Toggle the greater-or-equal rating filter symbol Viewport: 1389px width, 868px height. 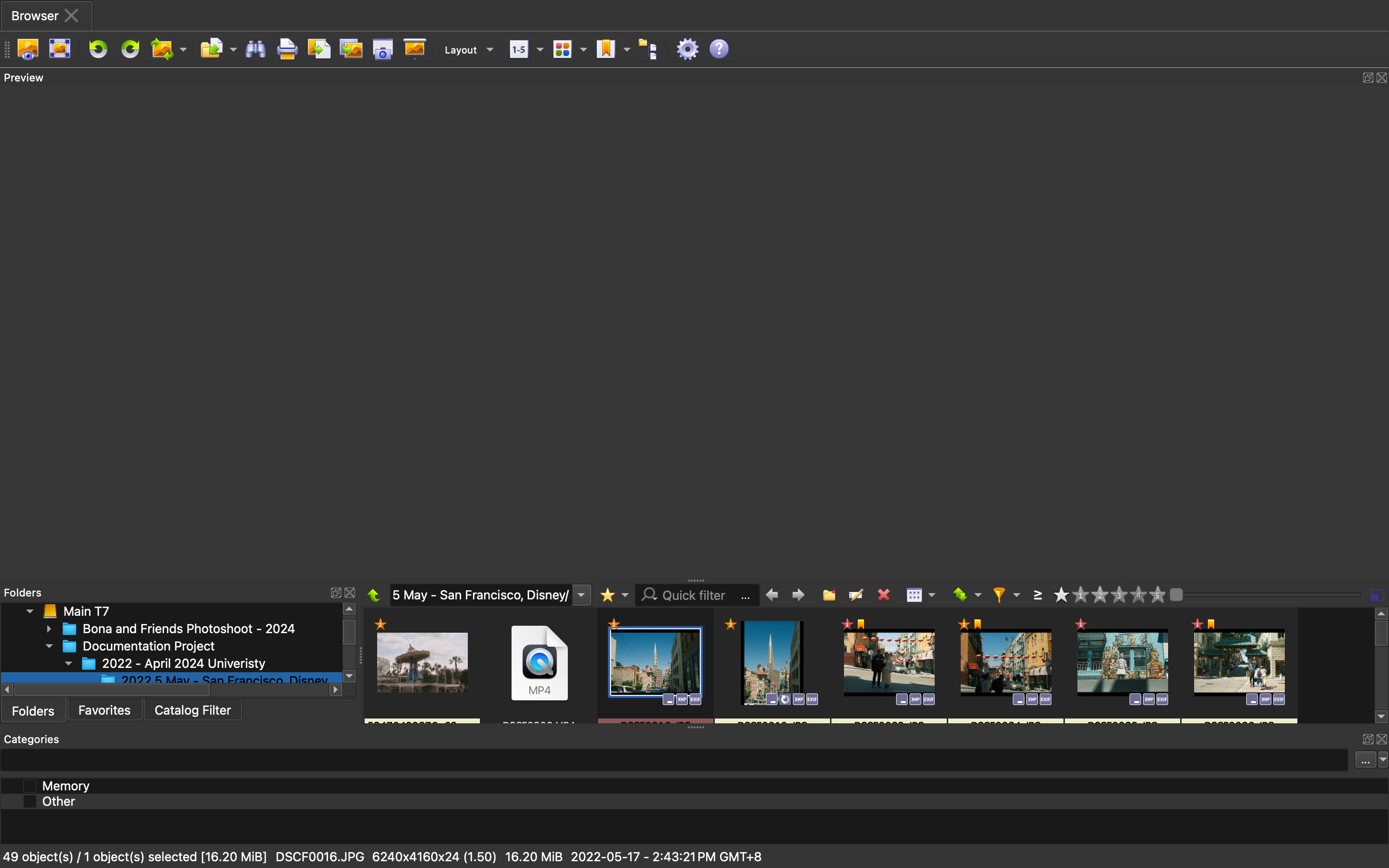tap(1037, 596)
